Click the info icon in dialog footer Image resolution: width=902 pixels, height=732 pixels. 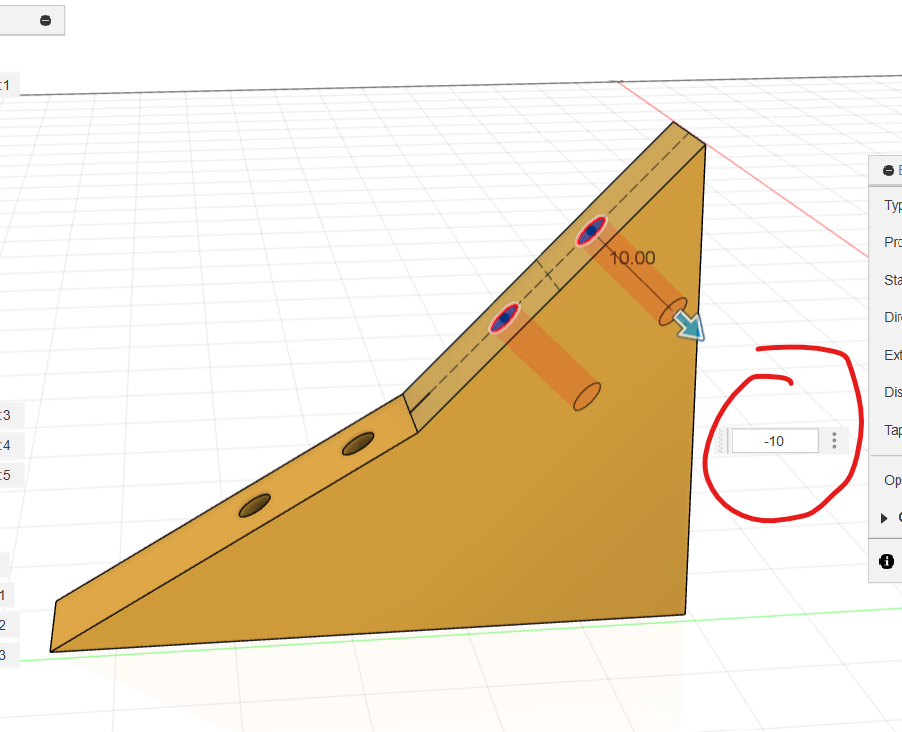click(x=886, y=562)
